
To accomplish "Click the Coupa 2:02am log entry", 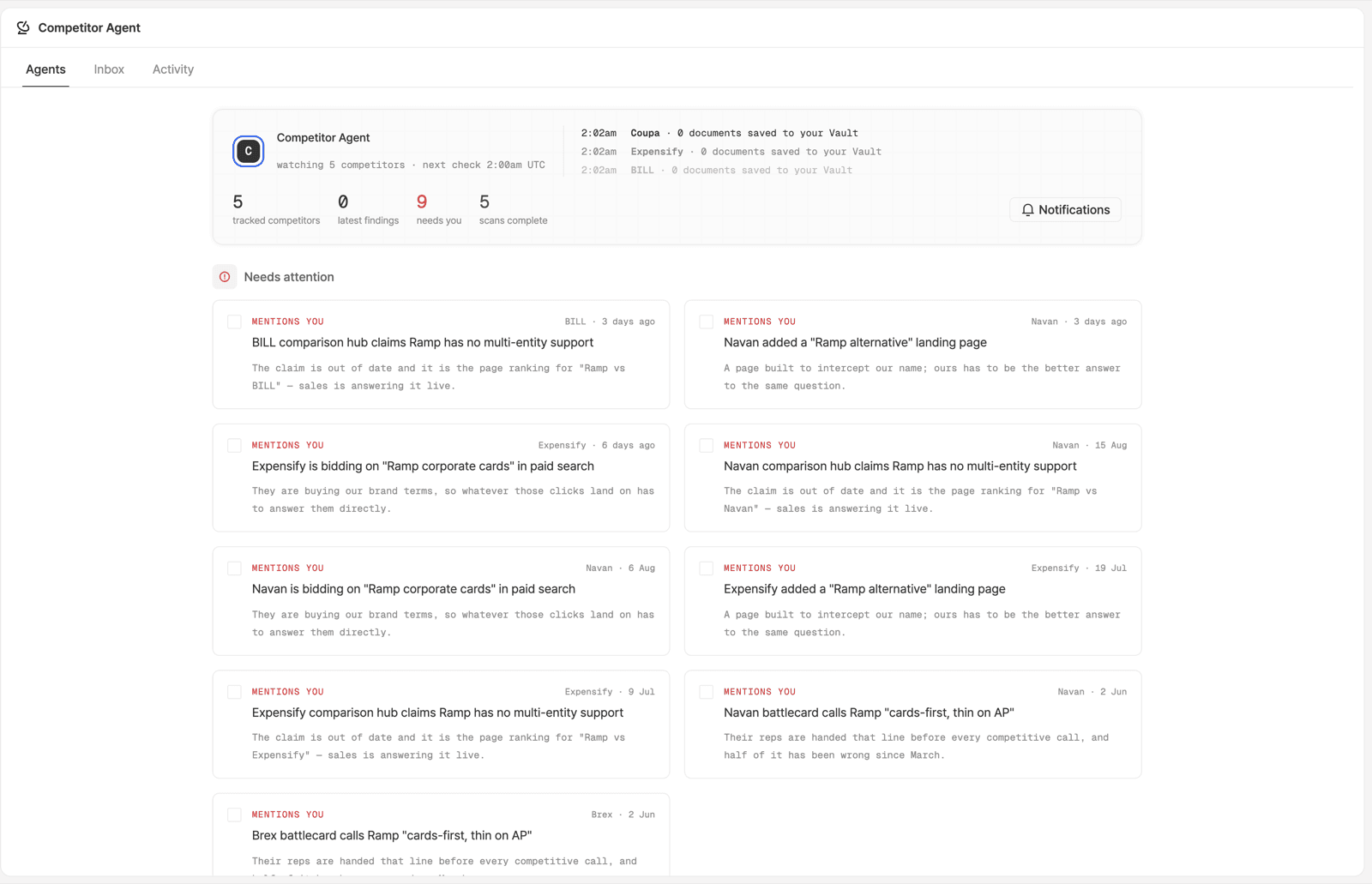I will (719, 133).
